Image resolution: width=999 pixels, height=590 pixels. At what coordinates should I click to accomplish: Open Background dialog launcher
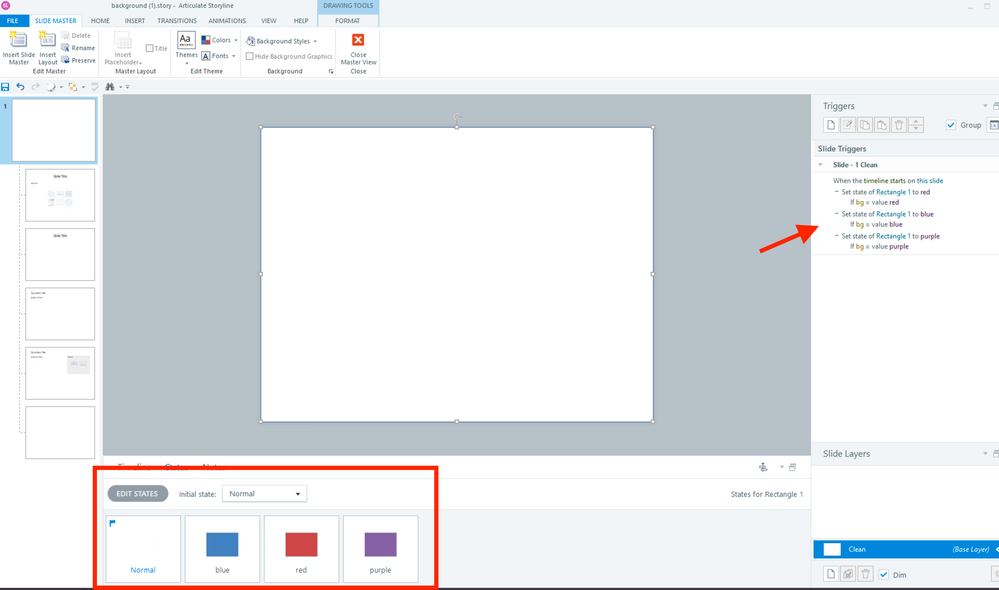coord(331,71)
